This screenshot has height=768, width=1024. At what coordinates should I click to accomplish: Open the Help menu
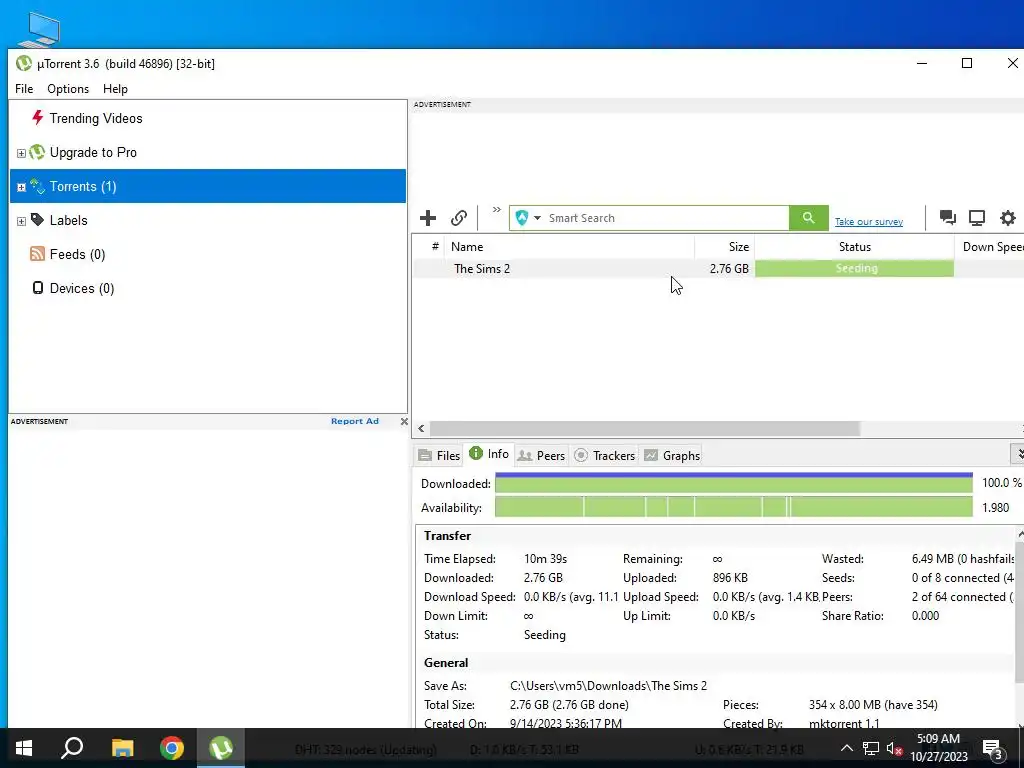116,89
